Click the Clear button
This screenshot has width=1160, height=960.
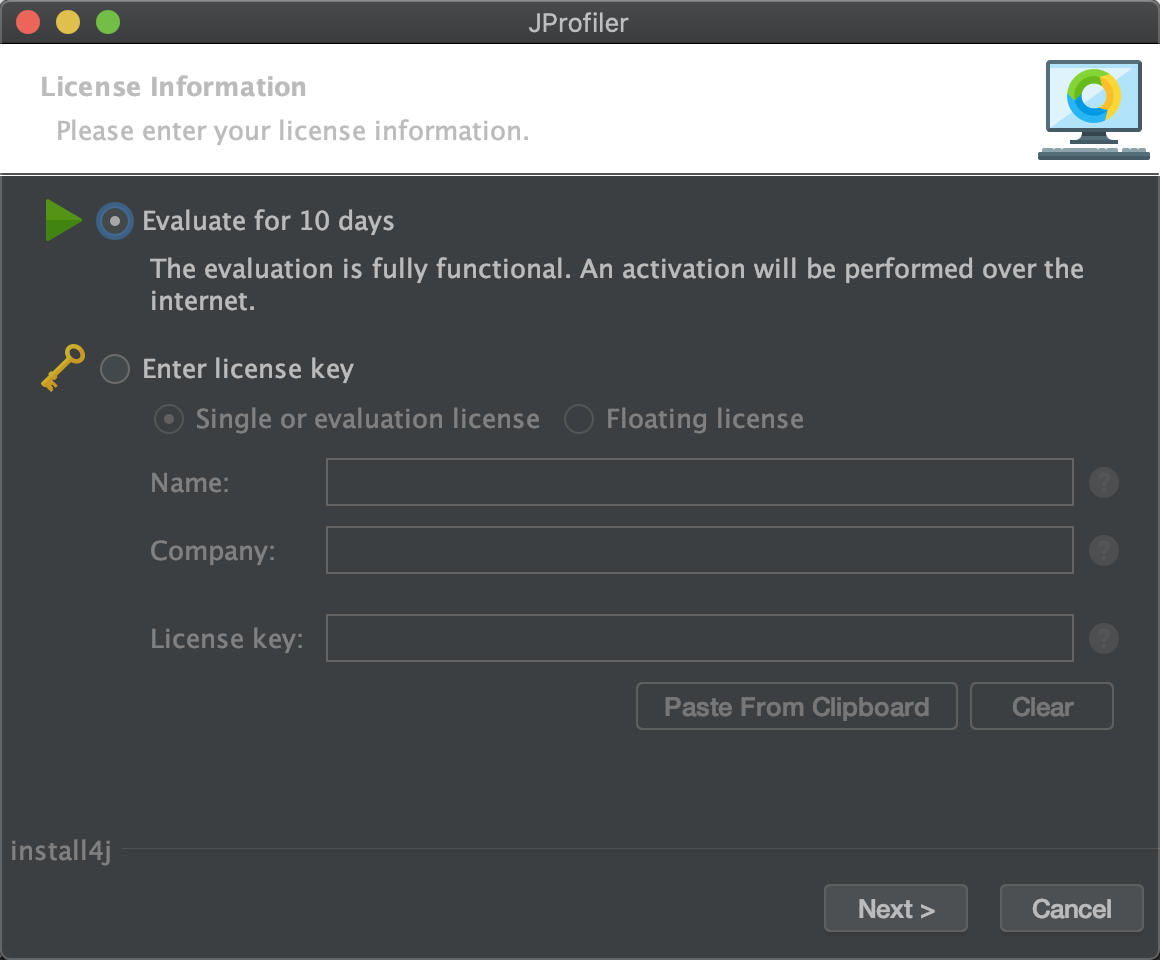click(x=1042, y=706)
